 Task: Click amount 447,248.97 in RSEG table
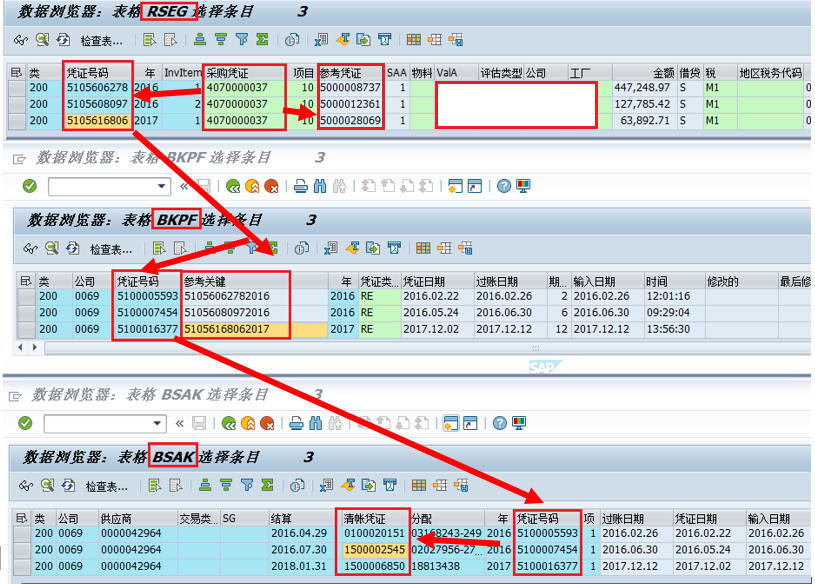[642, 87]
